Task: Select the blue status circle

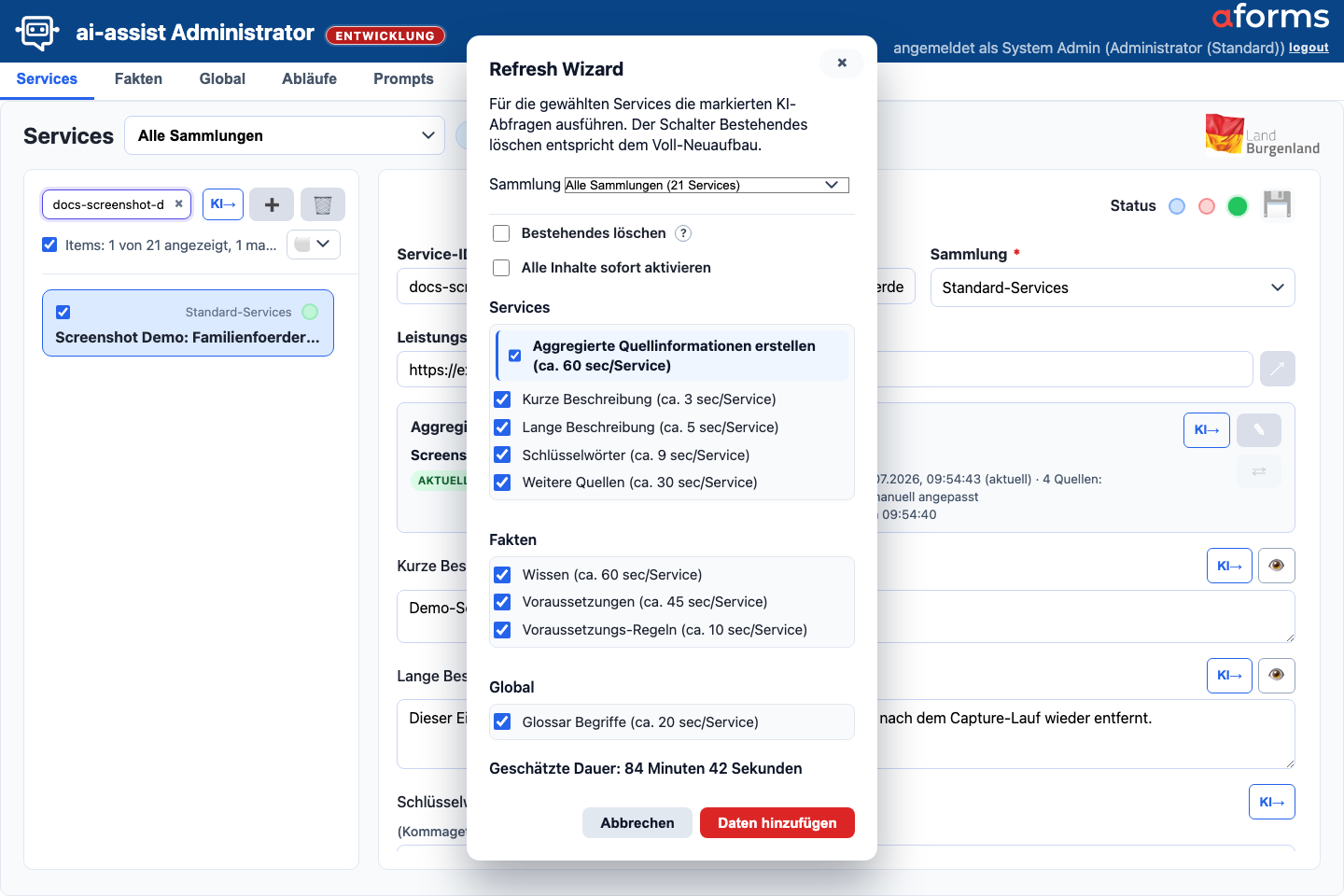Action: [x=1177, y=206]
